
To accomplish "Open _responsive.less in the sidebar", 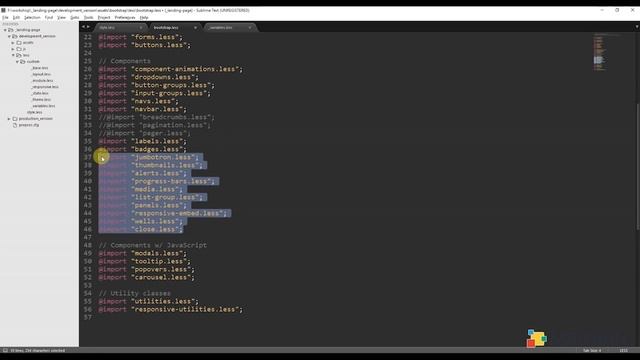I will pos(45,87).
